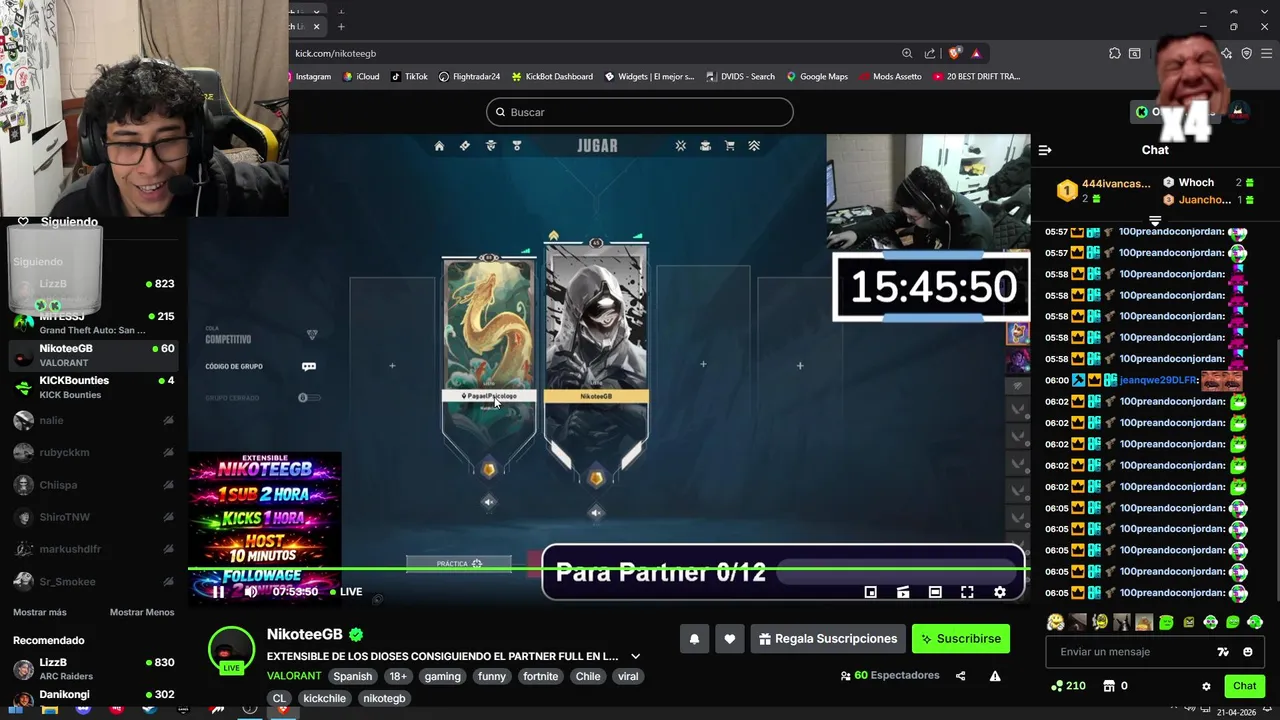Open the VALORANT category link
The image size is (1280, 720).
[x=294, y=676]
